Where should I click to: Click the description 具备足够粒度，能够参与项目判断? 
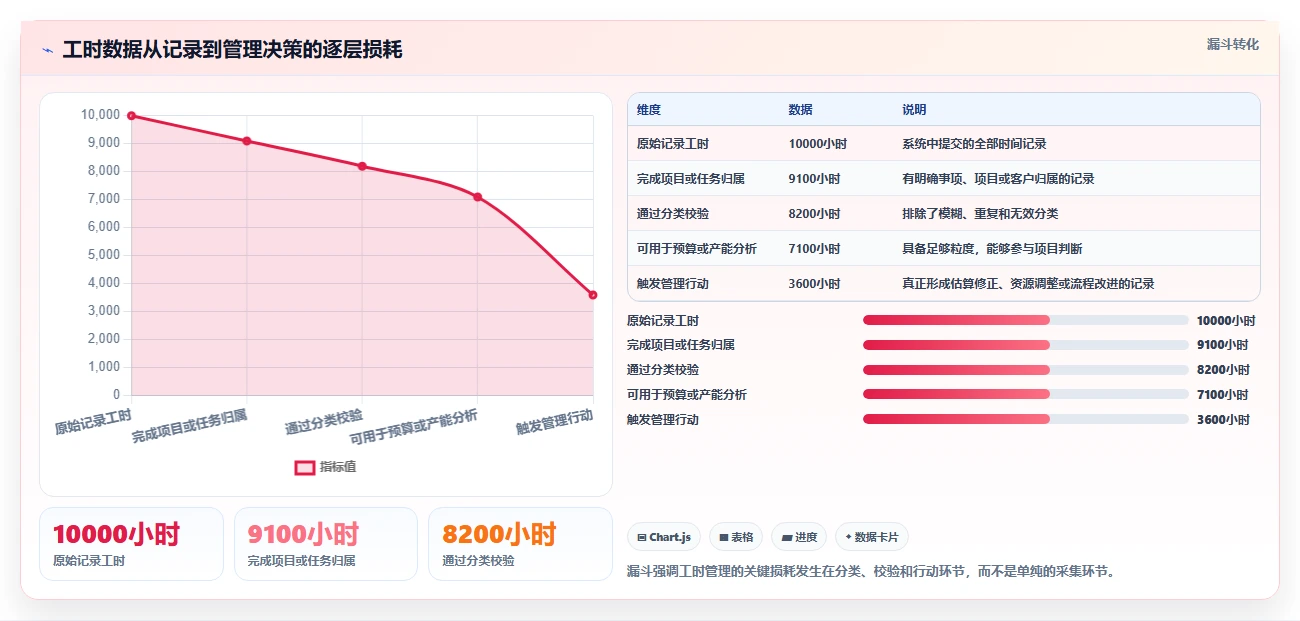click(x=992, y=249)
